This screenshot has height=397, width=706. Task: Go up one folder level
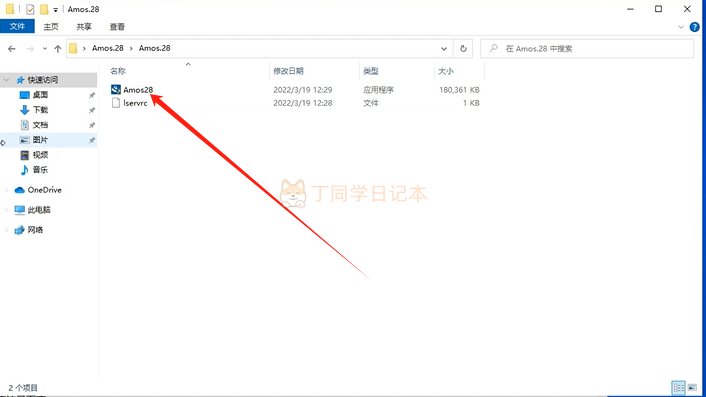pos(58,49)
